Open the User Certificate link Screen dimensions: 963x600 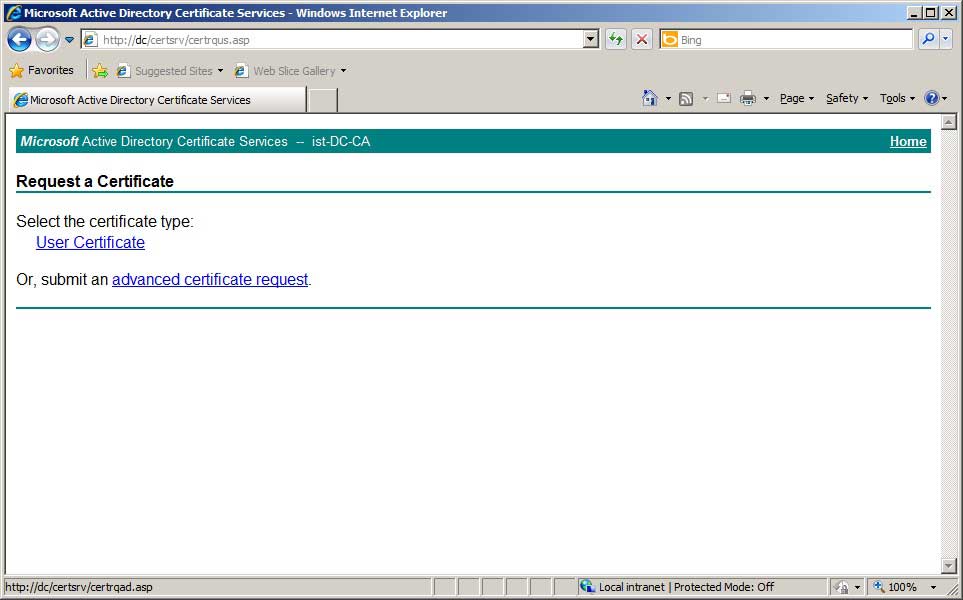[90, 243]
